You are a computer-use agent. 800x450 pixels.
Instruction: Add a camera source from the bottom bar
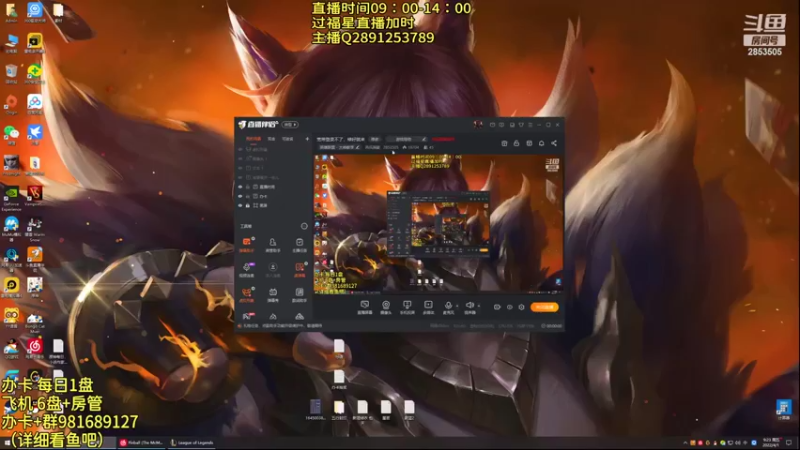[386, 307]
